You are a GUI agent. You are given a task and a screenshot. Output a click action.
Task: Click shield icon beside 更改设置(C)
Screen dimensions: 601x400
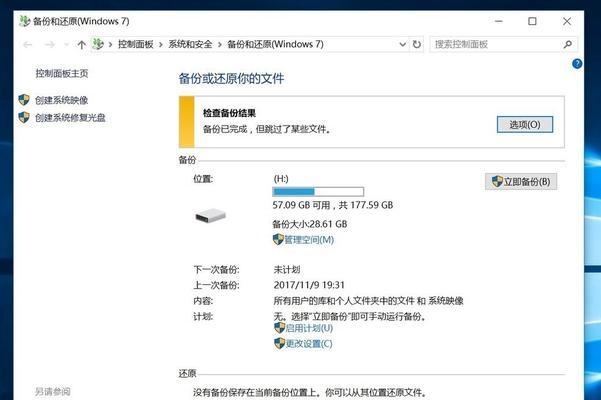point(279,343)
